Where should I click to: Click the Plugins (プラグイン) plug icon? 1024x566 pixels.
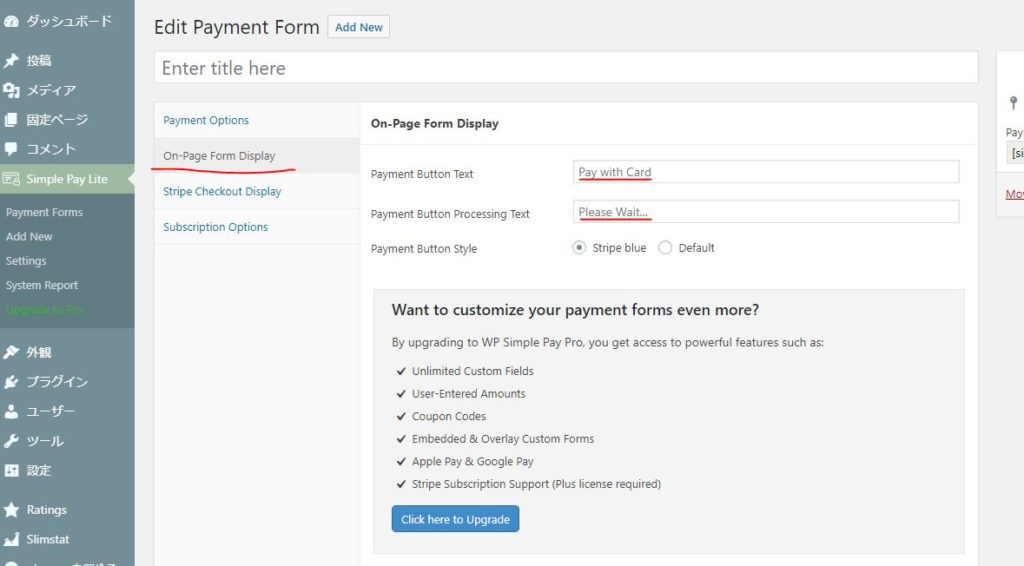point(10,382)
